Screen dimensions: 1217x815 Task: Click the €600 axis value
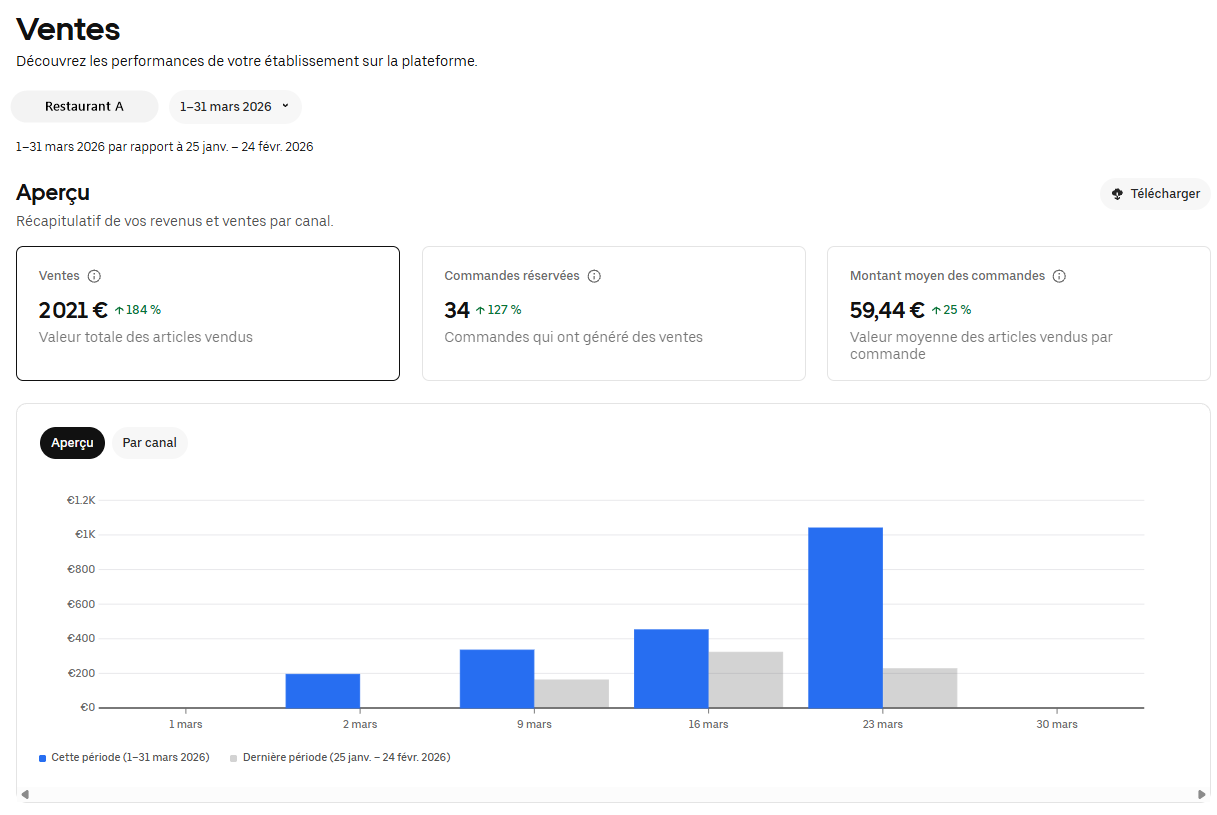point(81,604)
